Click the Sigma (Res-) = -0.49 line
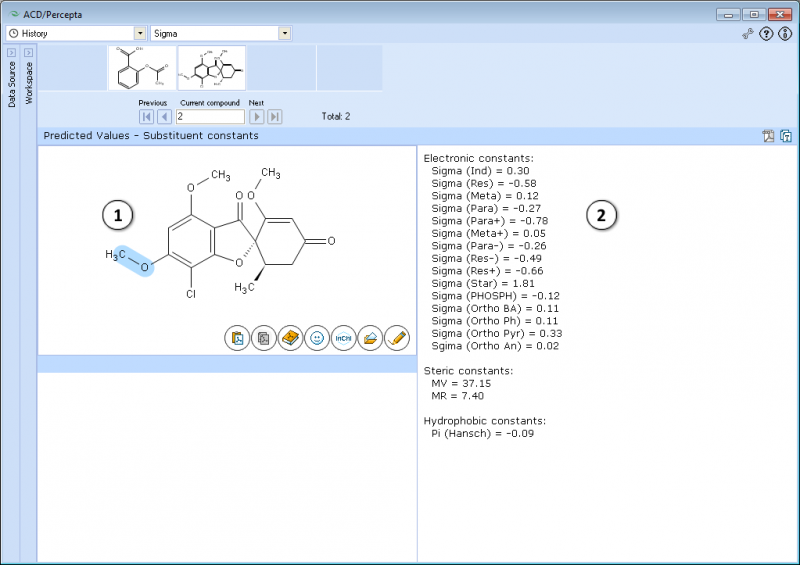800x565 pixels. (x=486, y=259)
